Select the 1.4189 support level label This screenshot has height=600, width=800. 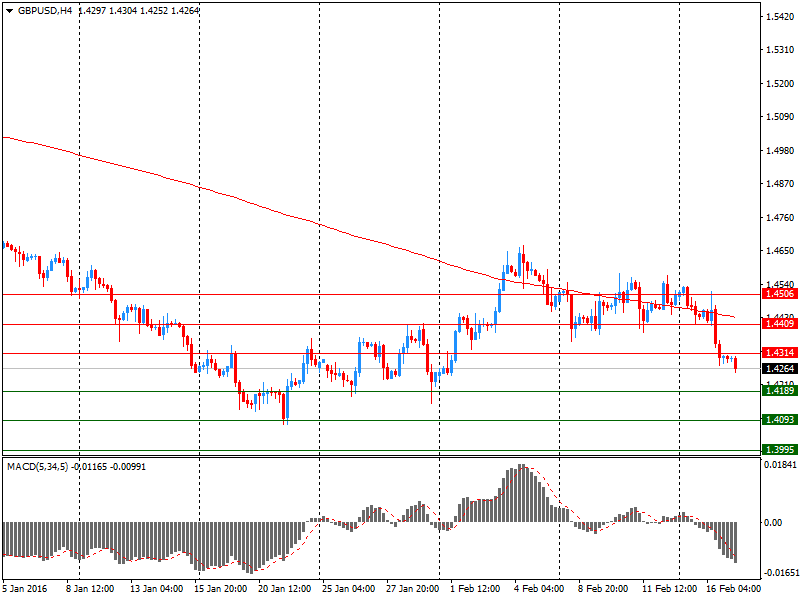click(x=779, y=391)
